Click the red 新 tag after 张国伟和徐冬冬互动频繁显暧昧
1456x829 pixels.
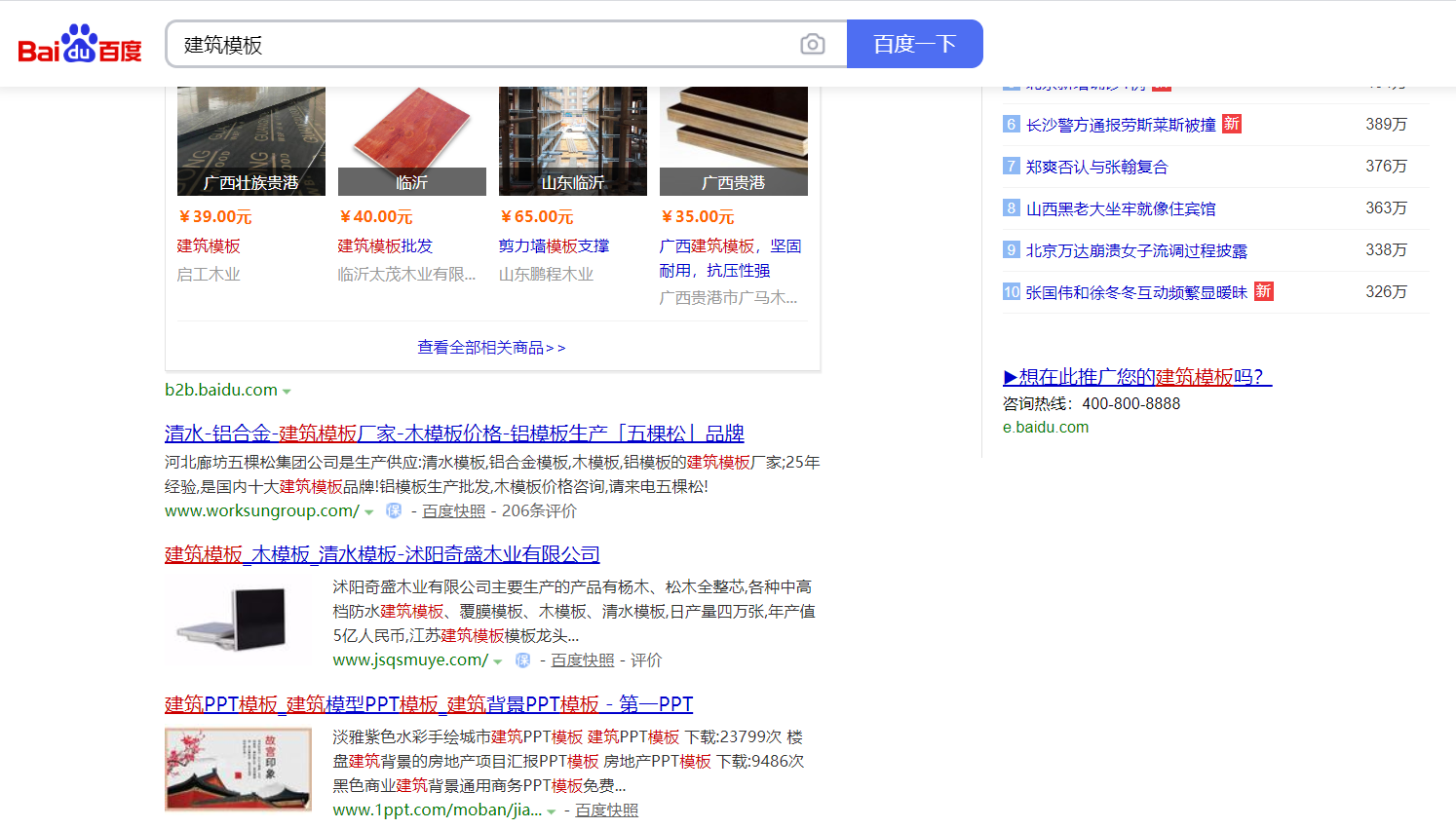1263,291
